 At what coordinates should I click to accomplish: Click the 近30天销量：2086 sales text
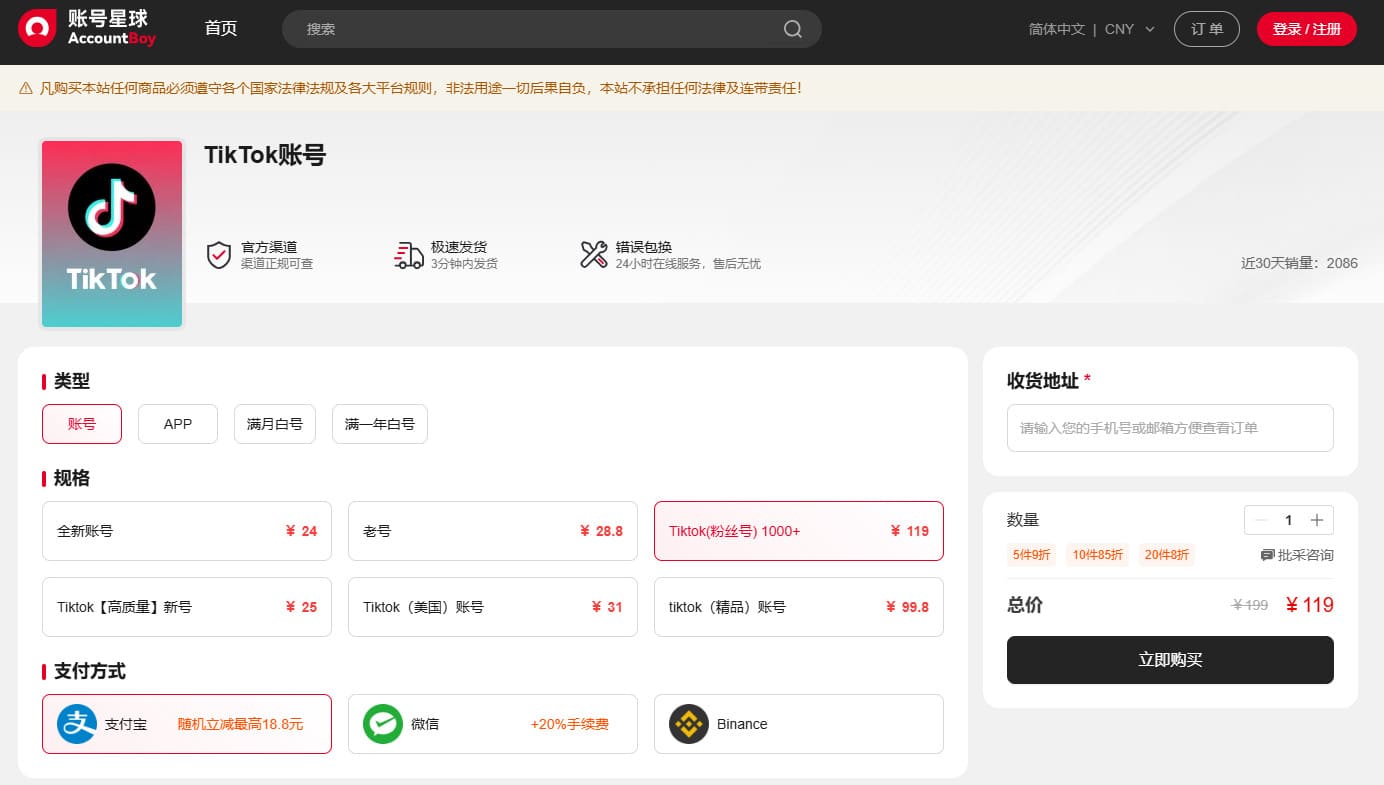pos(1299,263)
